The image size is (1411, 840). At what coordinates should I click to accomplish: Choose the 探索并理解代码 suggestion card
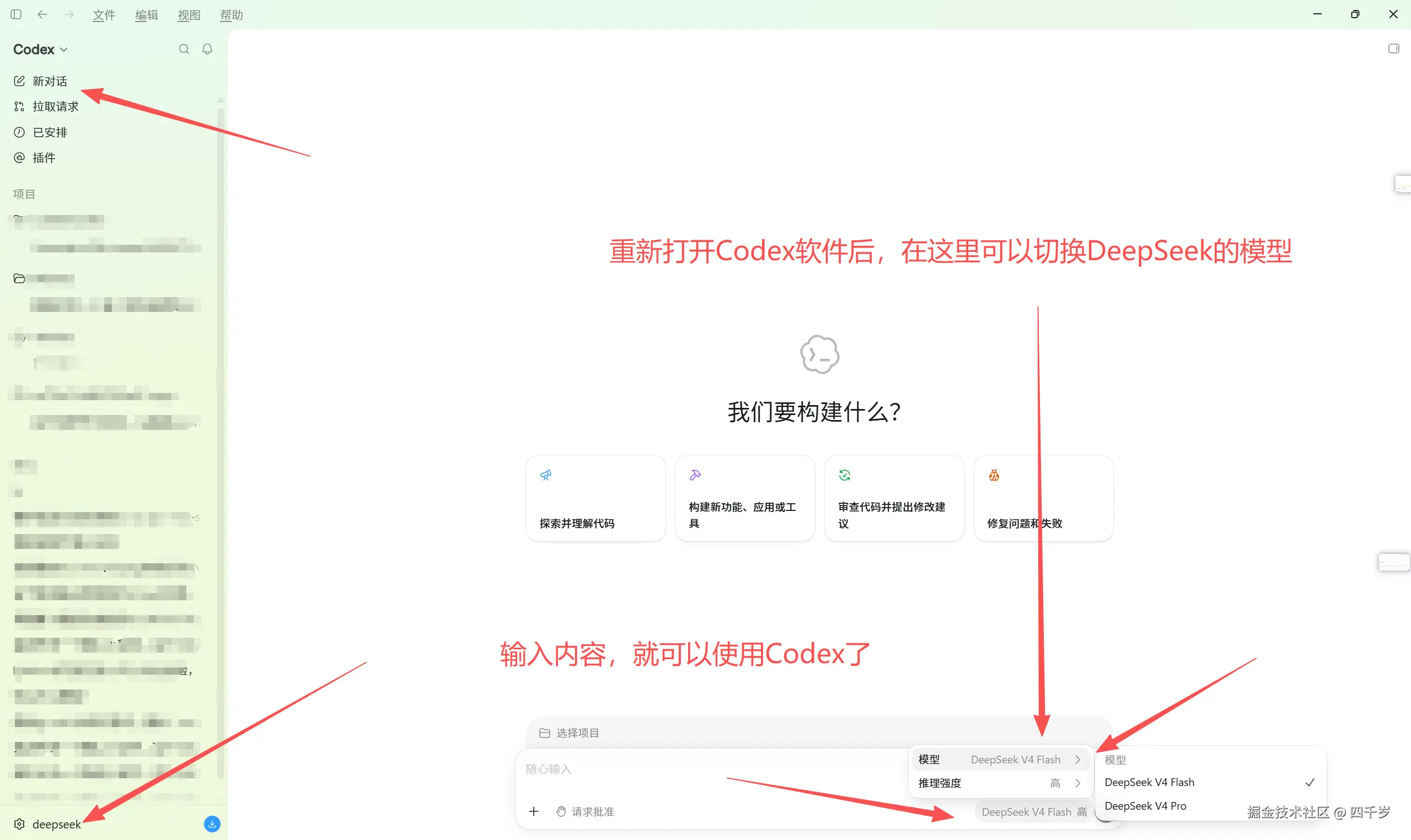point(595,498)
